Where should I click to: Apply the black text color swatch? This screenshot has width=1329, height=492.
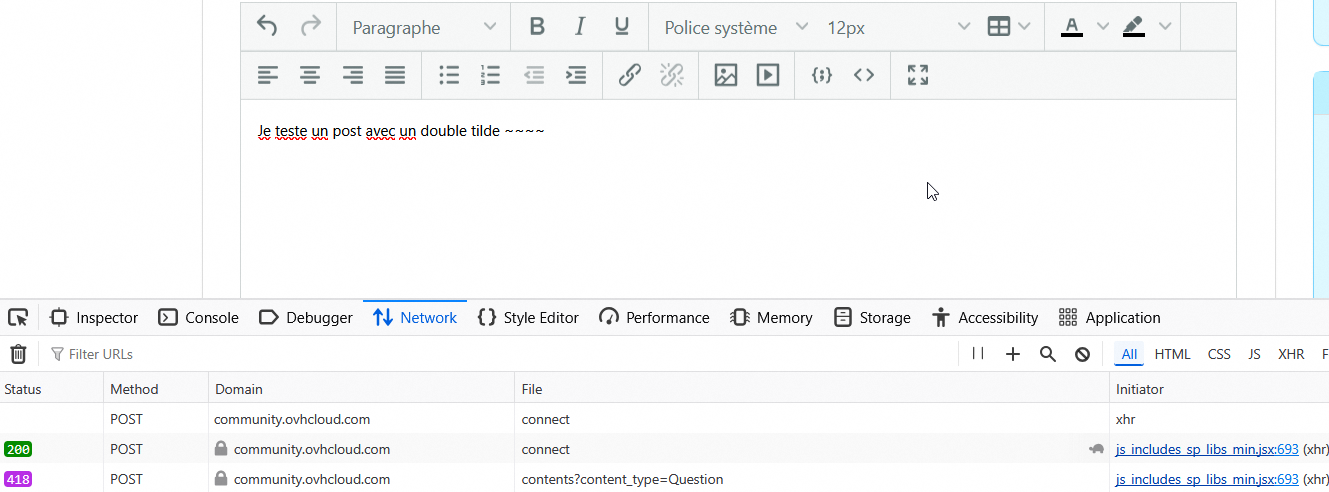1072,27
